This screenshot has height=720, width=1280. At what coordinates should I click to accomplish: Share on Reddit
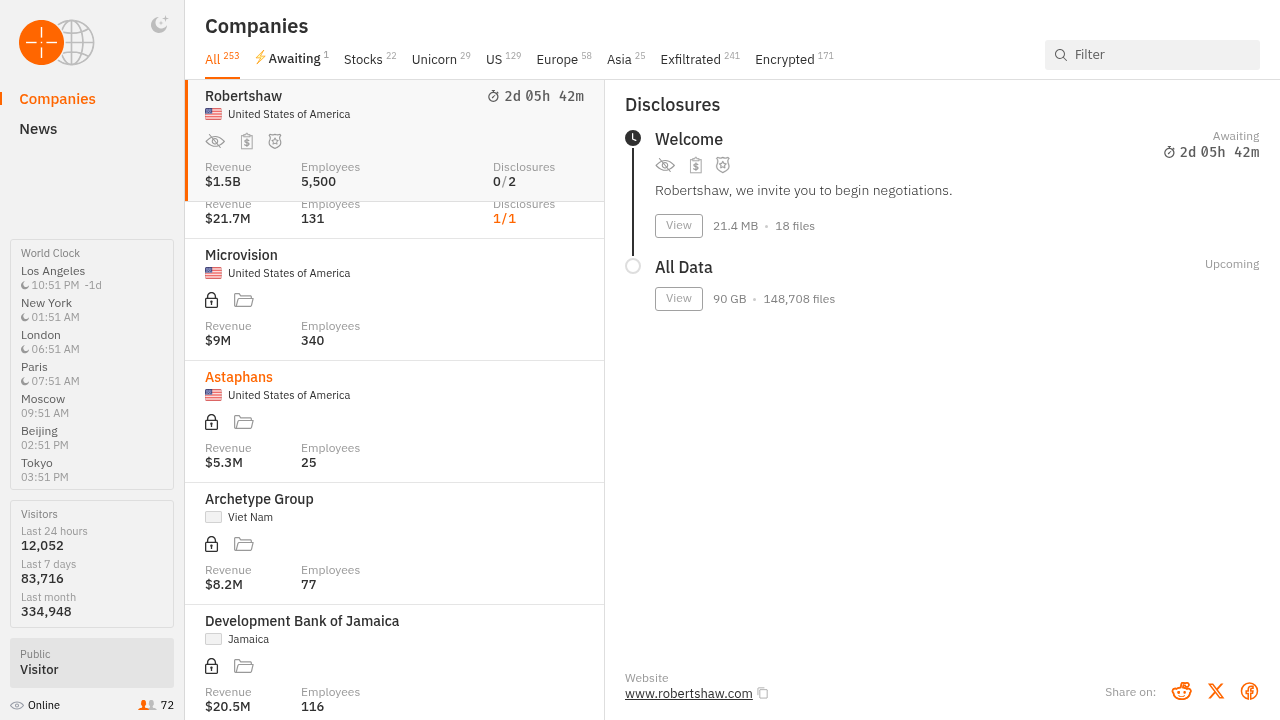[1182, 691]
